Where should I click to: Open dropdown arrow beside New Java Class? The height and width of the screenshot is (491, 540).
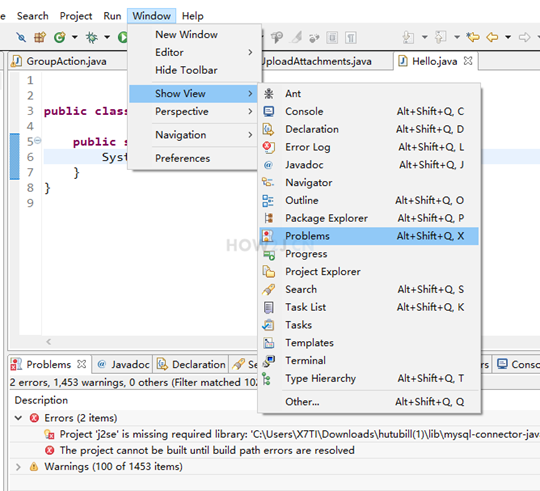click(74, 37)
